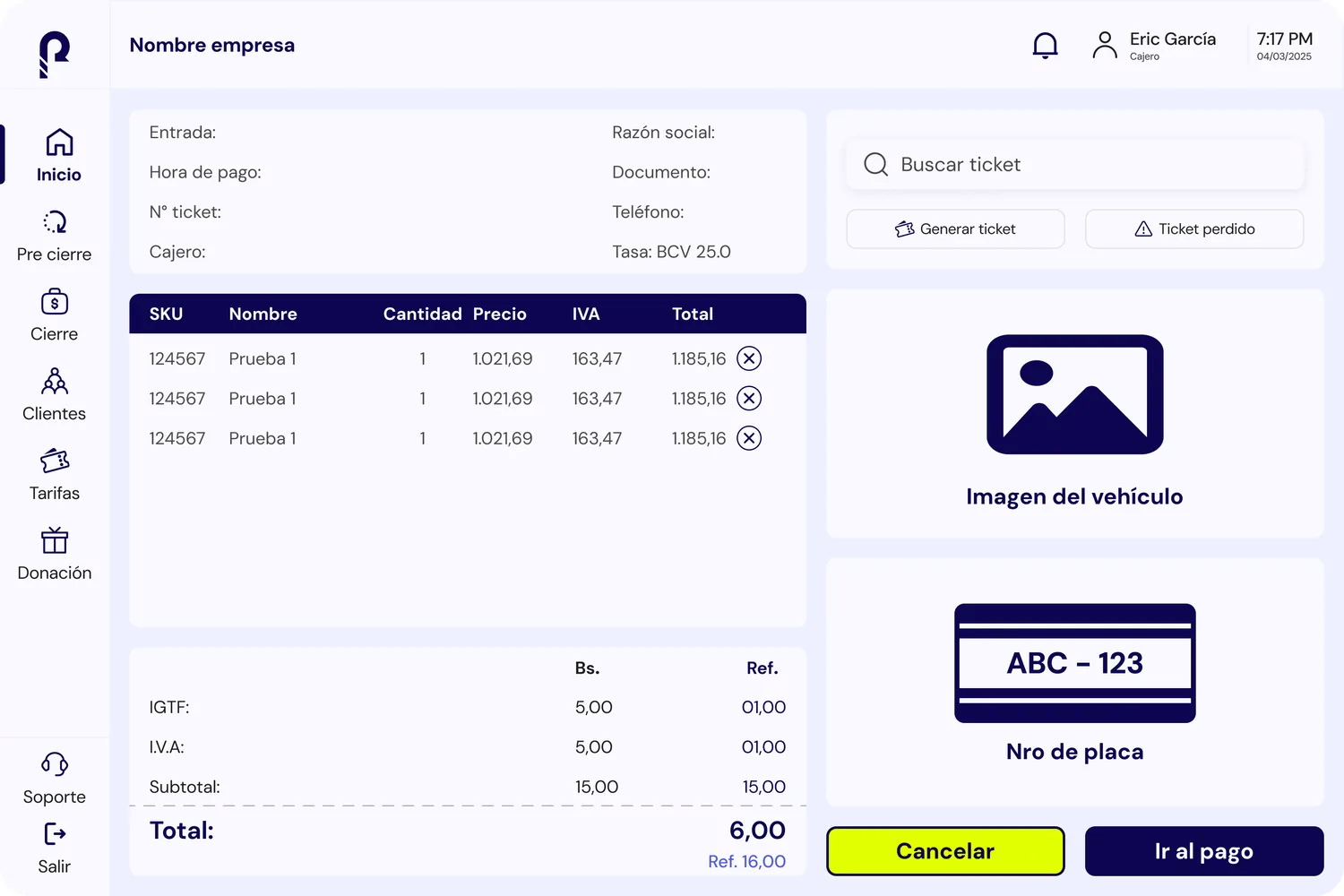This screenshot has width=1344, height=896.
Task: Click the Total amount 6,00
Action: coord(757,831)
